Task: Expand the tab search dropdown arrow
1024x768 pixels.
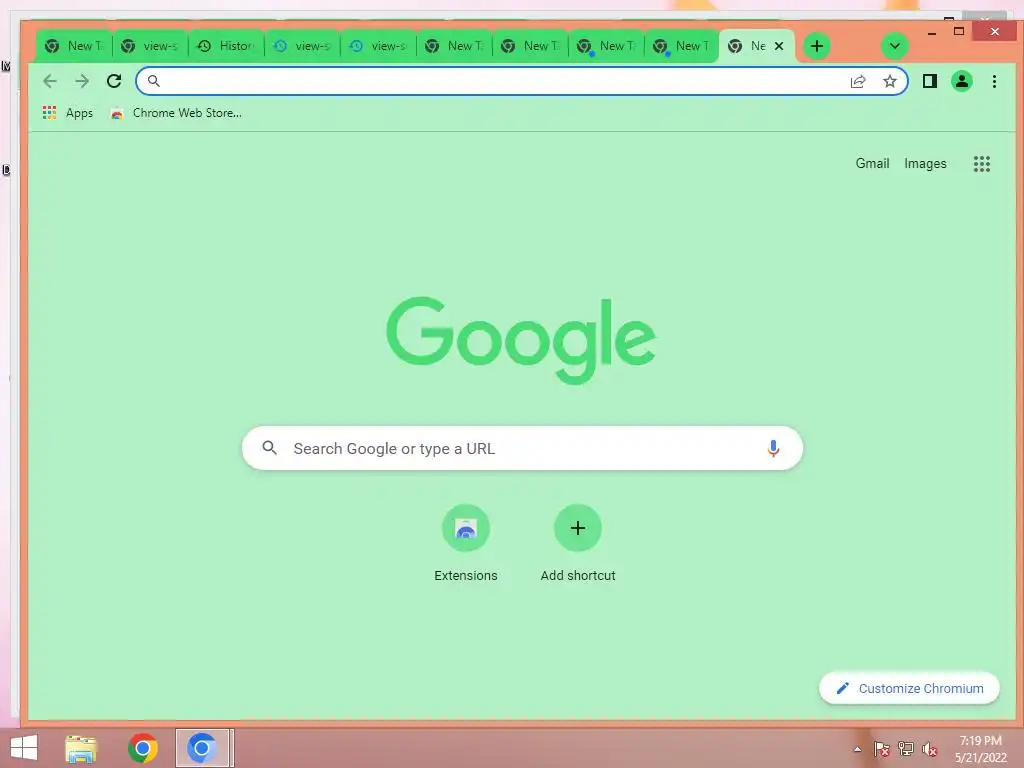Action: (895, 46)
